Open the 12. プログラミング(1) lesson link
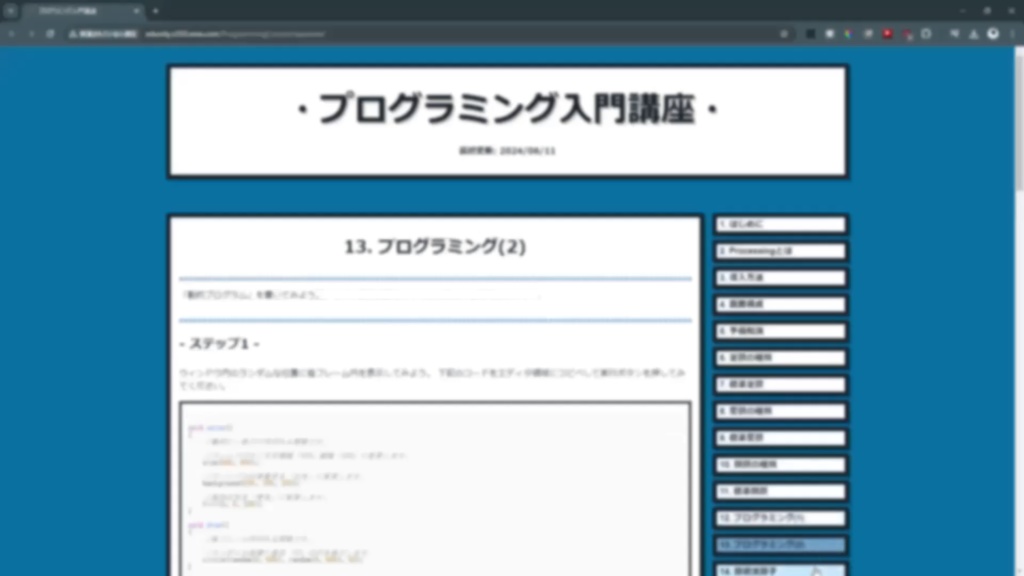The image size is (1024, 576). point(778,518)
